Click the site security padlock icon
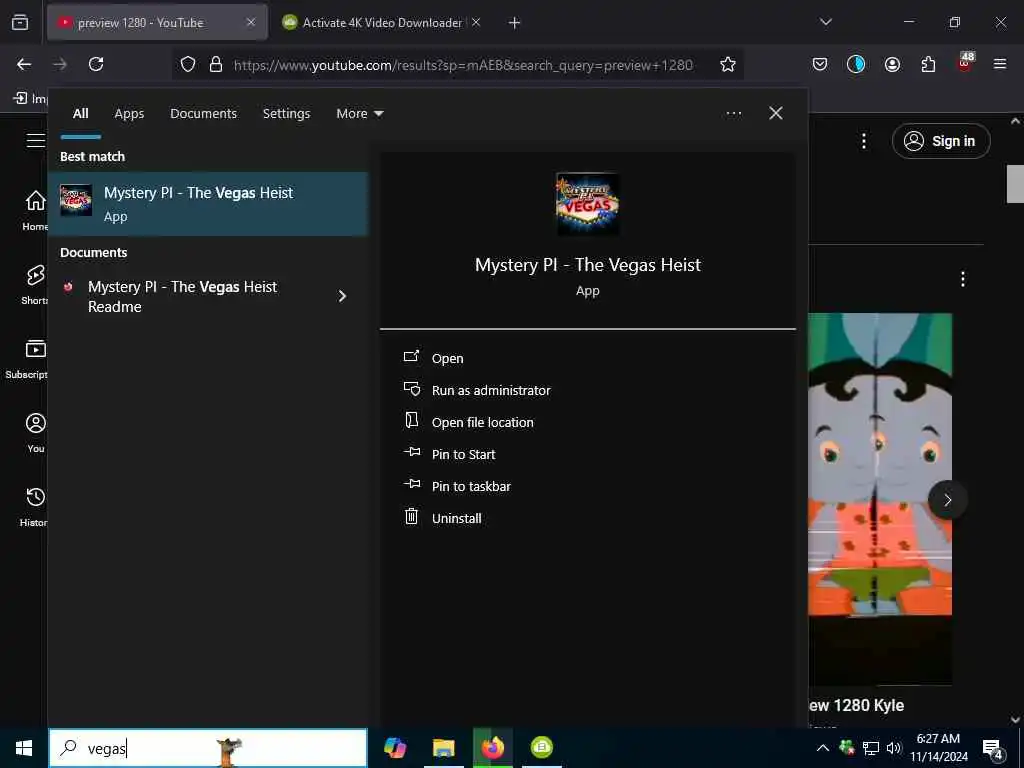 [216, 64]
